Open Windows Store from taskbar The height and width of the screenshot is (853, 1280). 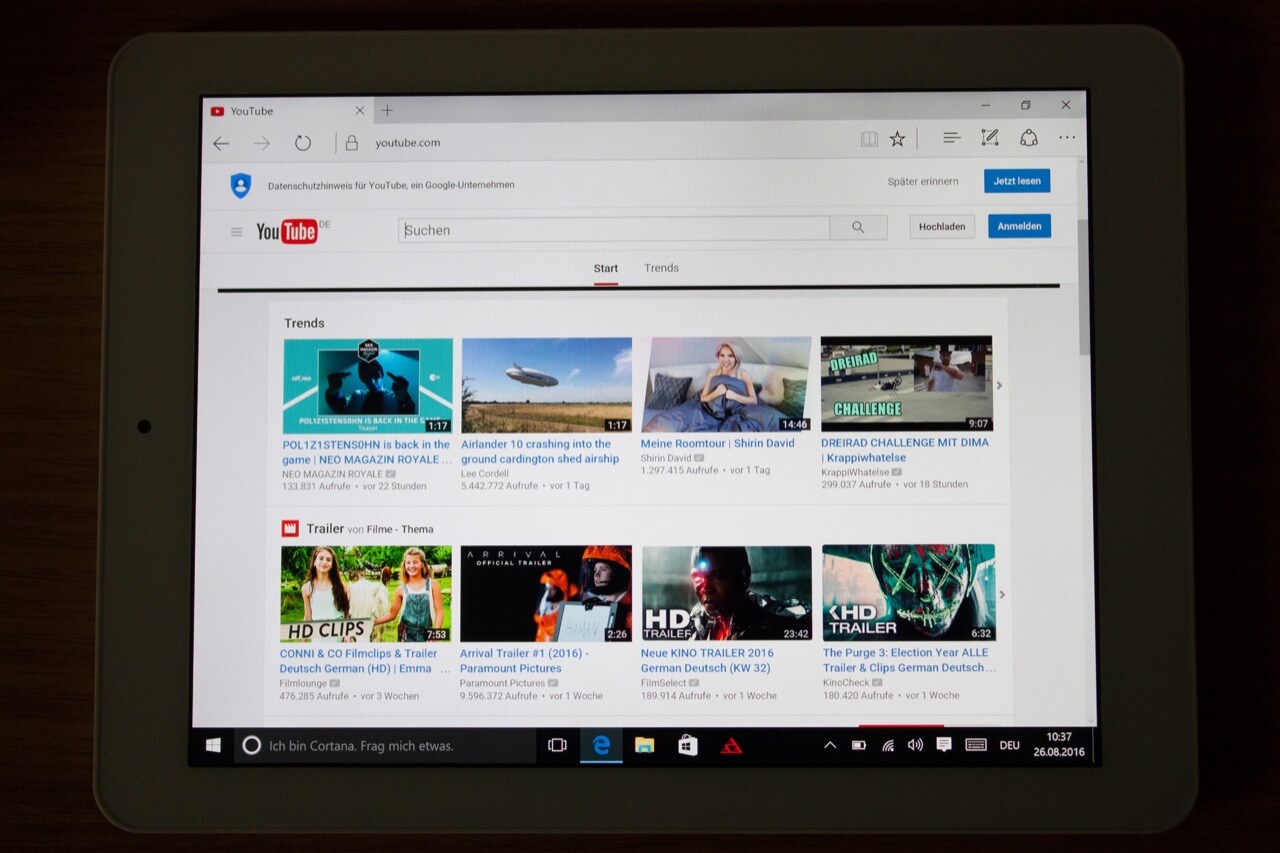(687, 745)
